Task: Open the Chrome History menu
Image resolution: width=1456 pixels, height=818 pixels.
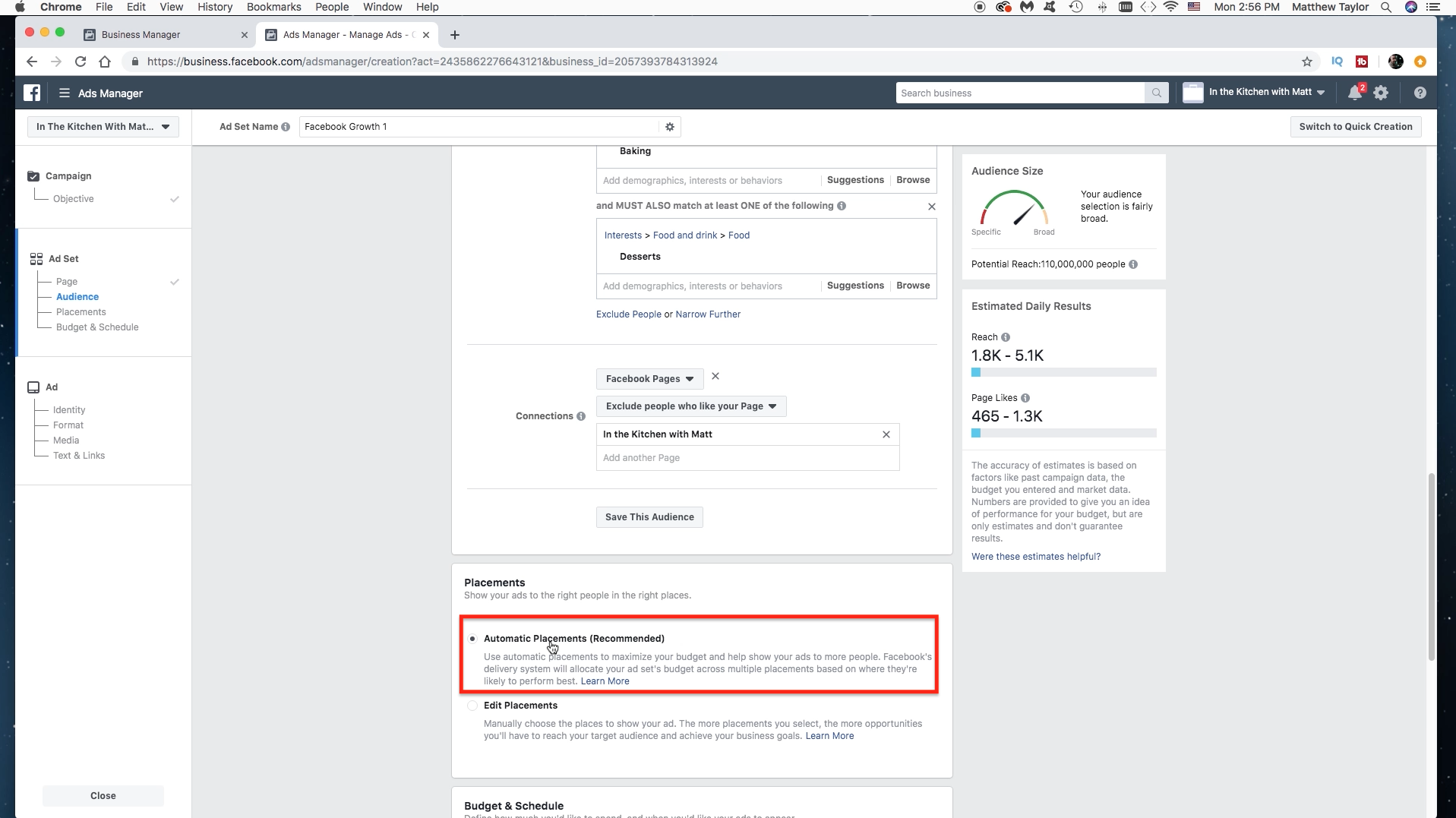Action: tap(215, 7)
